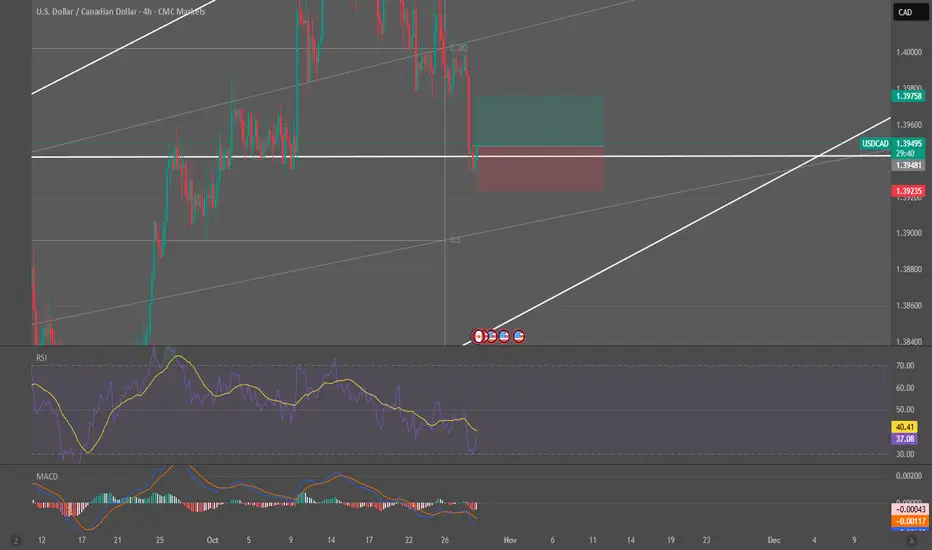The height and width of the screenshot is (550, 932).
Task: Select the yellow 40.41 RSI value label
Action: click(905, 427)
